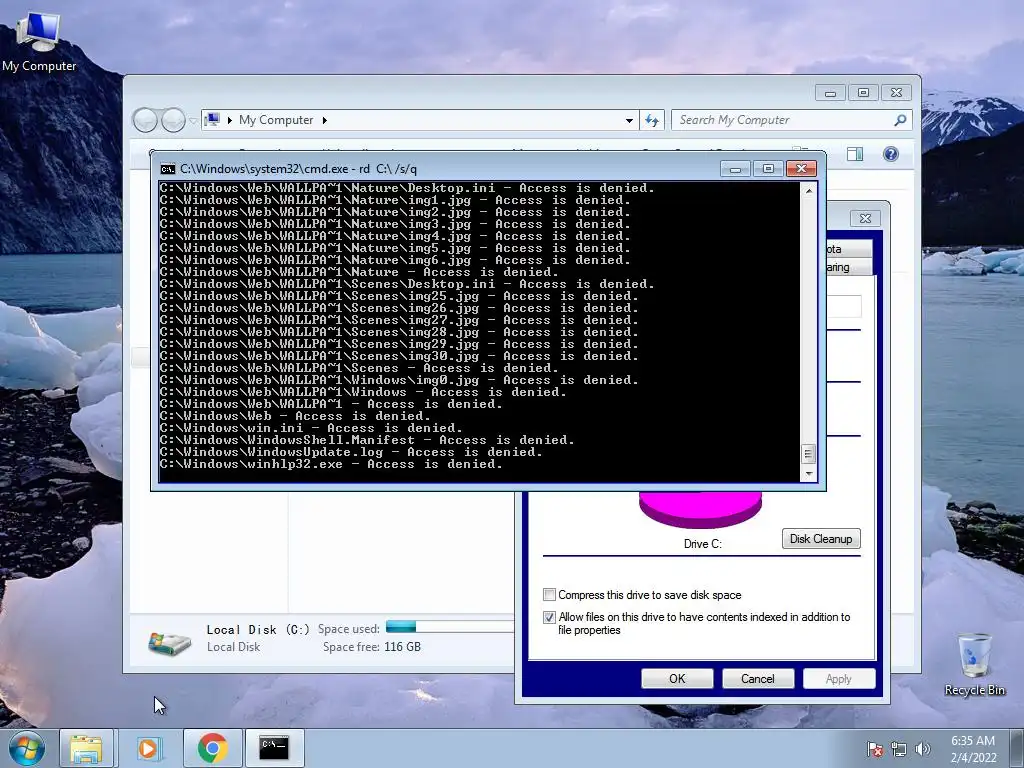
Task: Launch Windows Media Player from taskbar
Action: tap(148, 748)
